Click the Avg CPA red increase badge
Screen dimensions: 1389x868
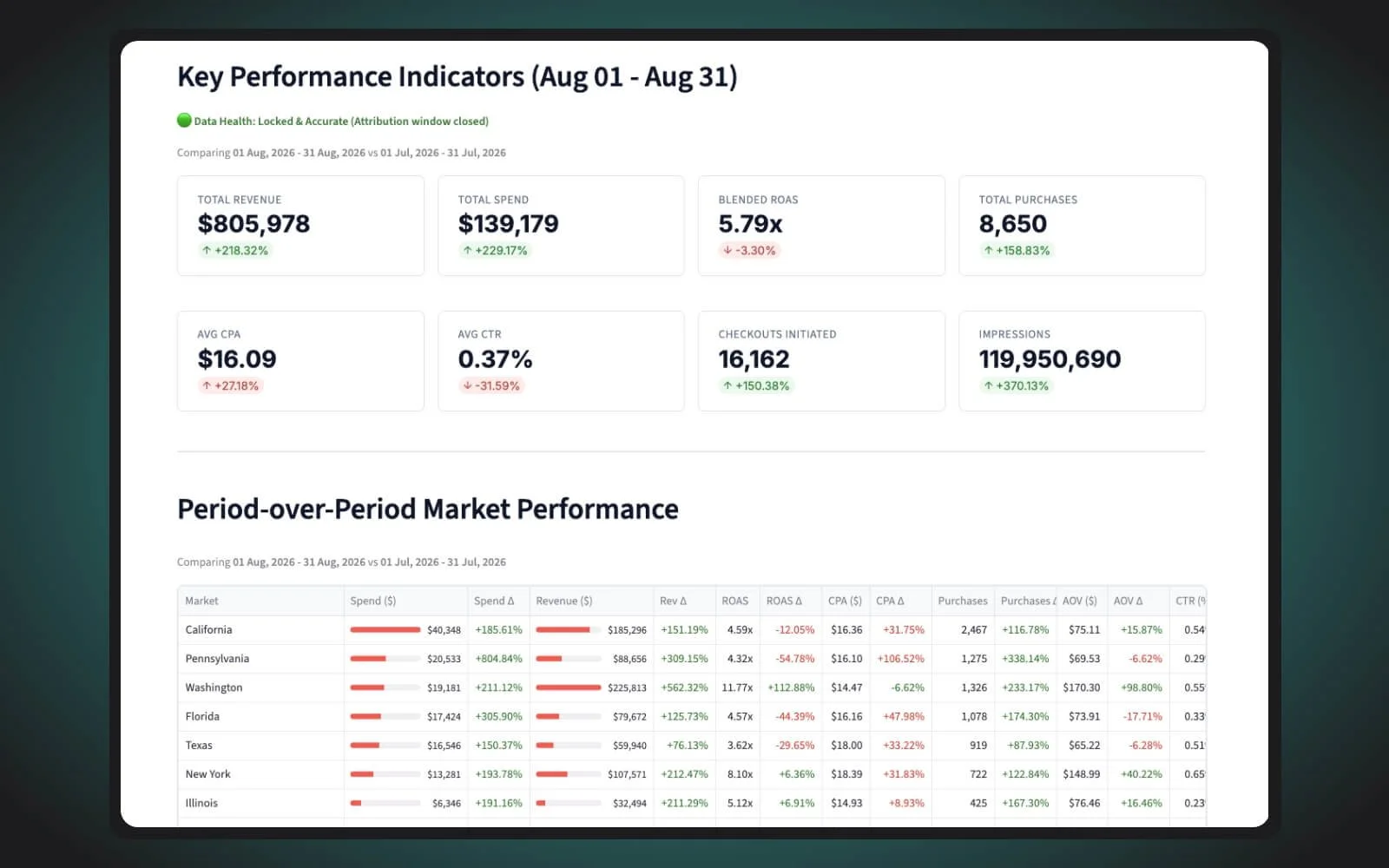(230, 385)
